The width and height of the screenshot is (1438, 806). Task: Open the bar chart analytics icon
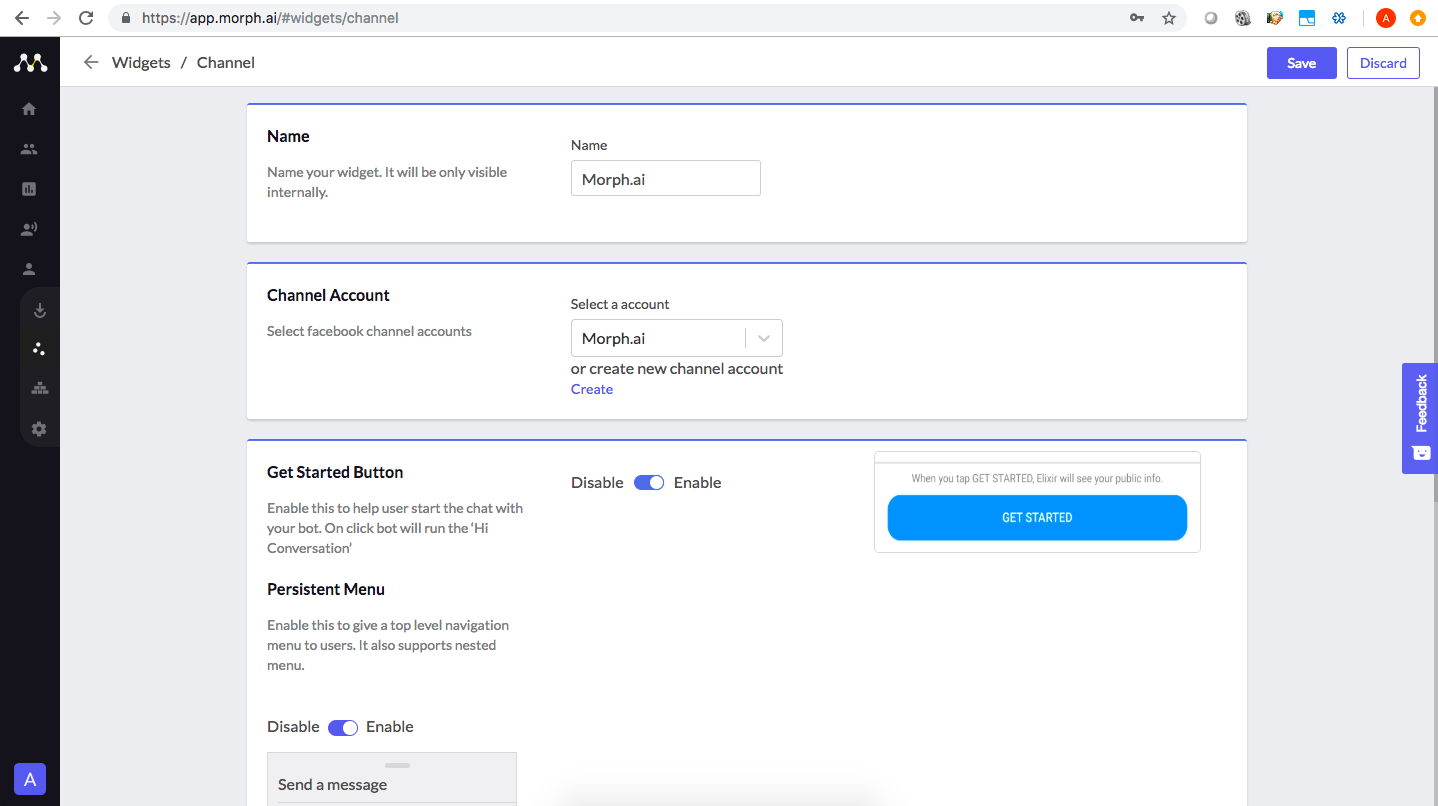pyautogui.click(x=29, y=189)
